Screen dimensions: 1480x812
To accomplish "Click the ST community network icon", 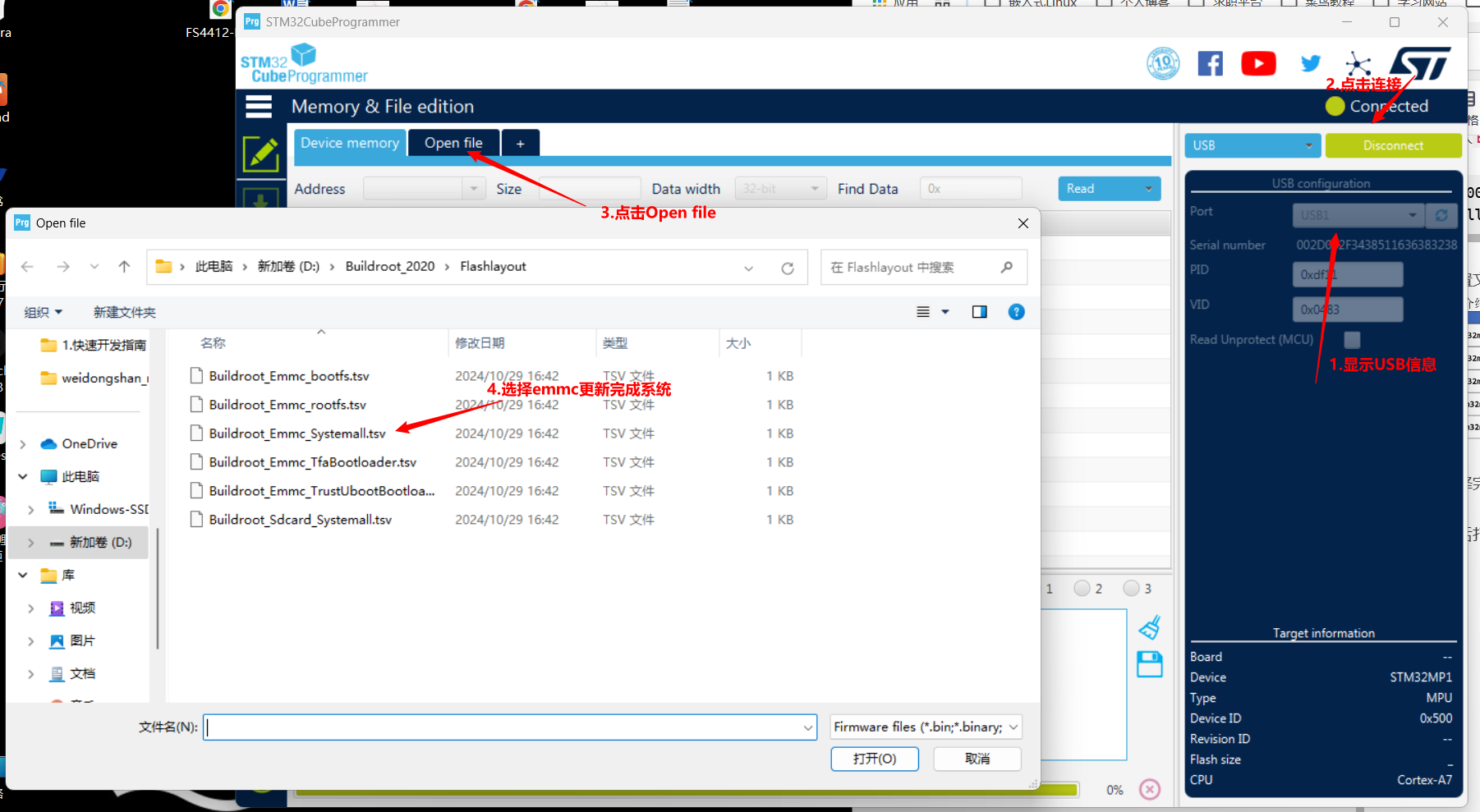I will (x=1358, y=63).
